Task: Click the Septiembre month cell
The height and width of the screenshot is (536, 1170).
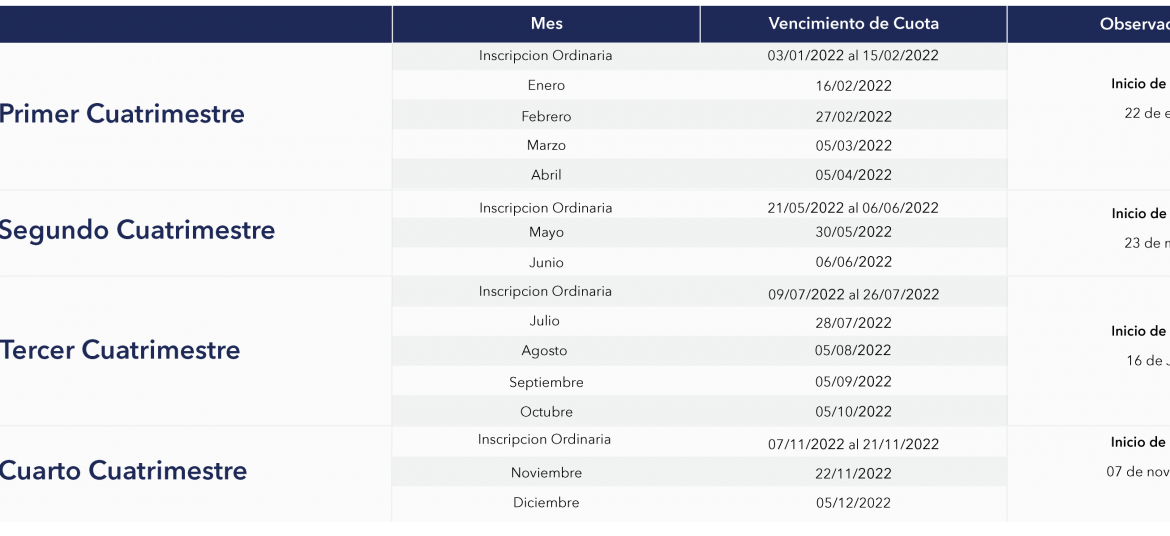Action: [546, 382]
